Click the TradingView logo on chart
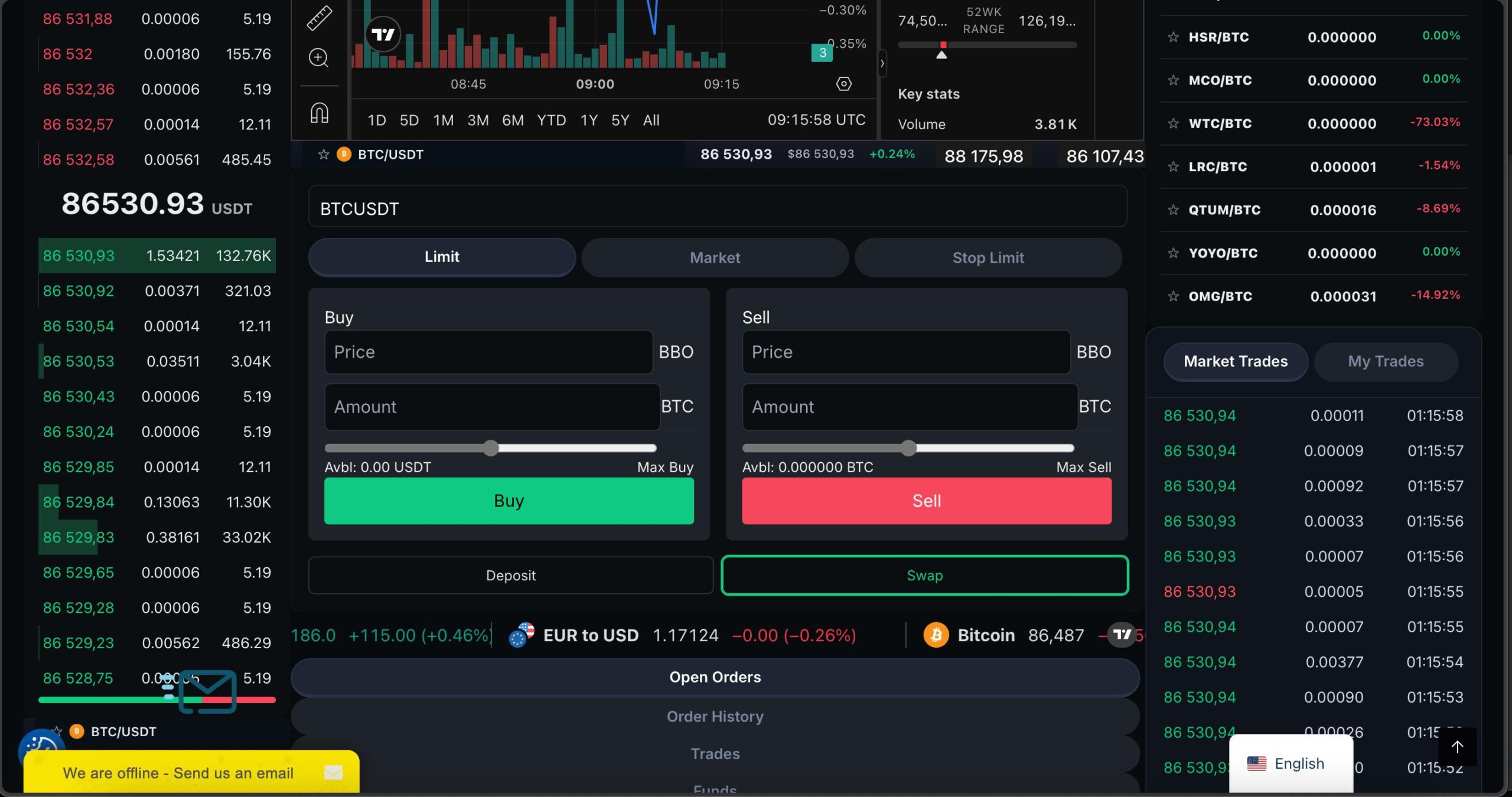This screenshot has height=797, width=1512. coord(383,34)
